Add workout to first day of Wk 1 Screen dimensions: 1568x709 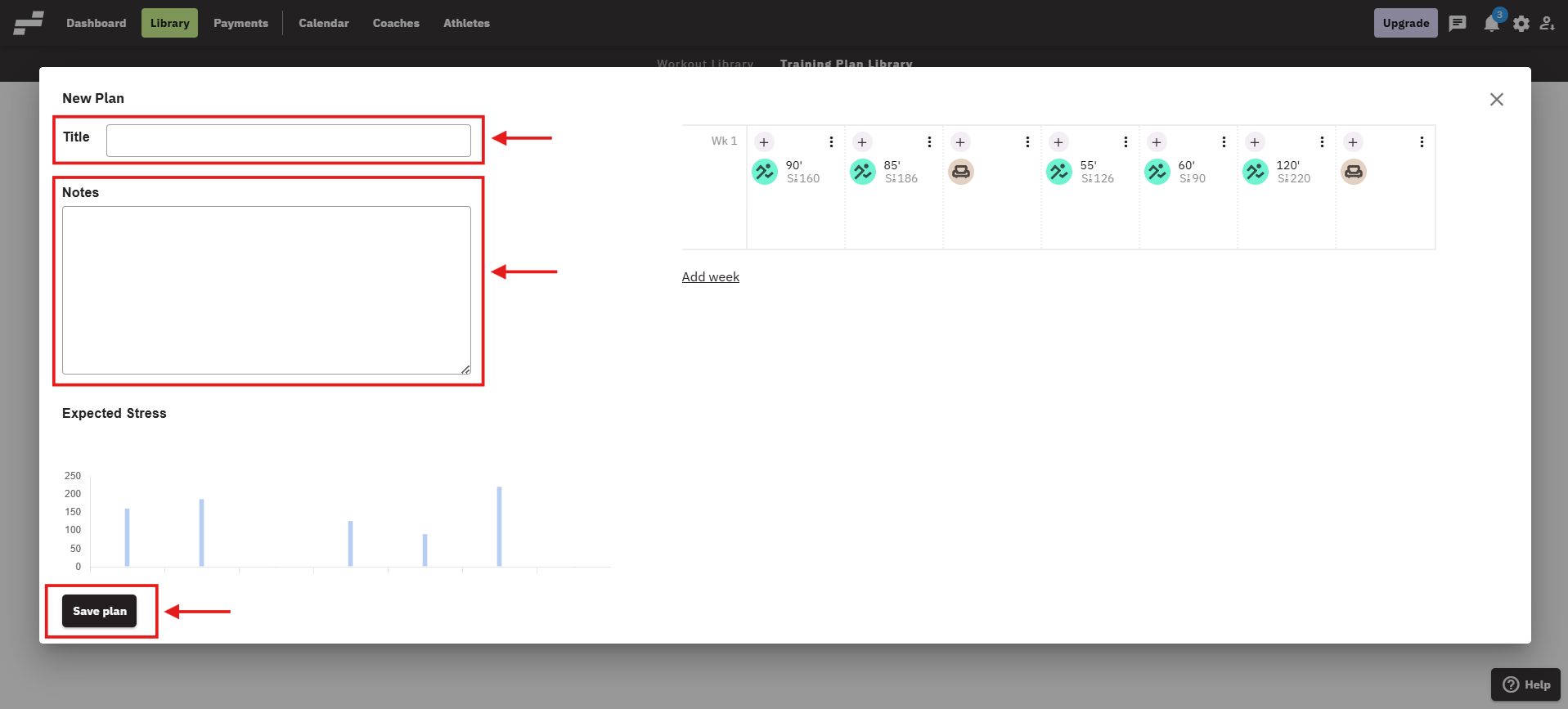tap(764, 142)
